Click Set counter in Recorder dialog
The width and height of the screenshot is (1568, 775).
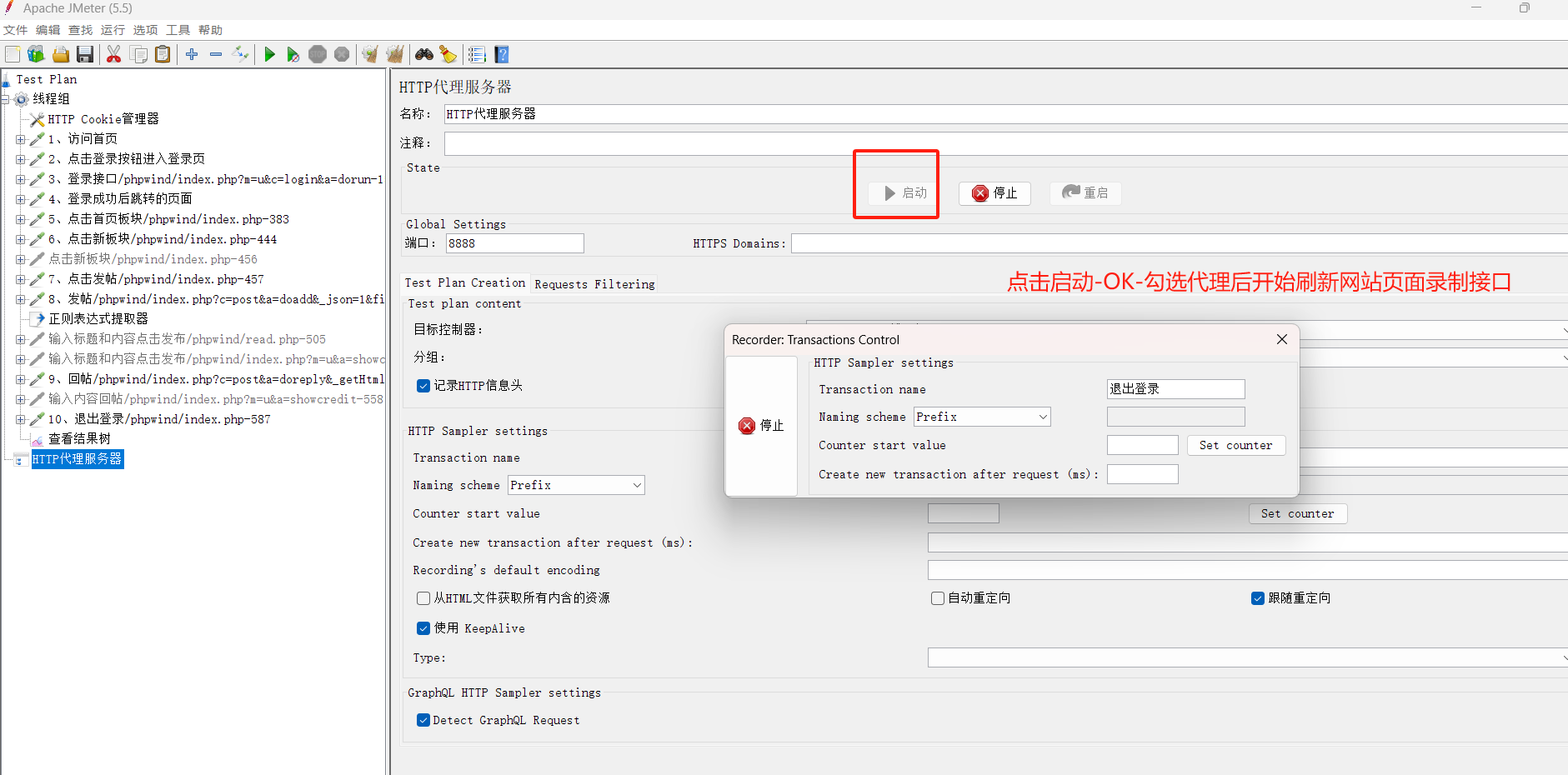(x=1236, y=446)
